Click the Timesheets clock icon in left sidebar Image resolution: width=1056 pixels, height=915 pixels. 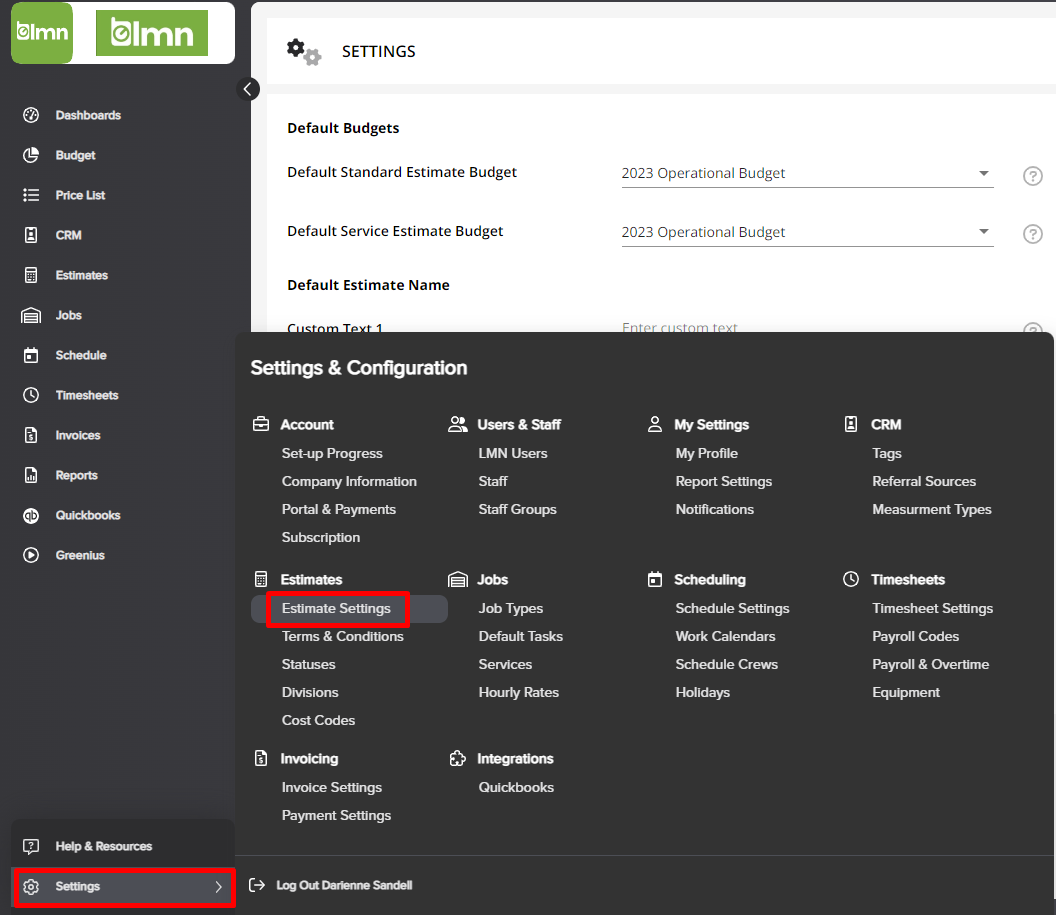(x=31, y=395)
